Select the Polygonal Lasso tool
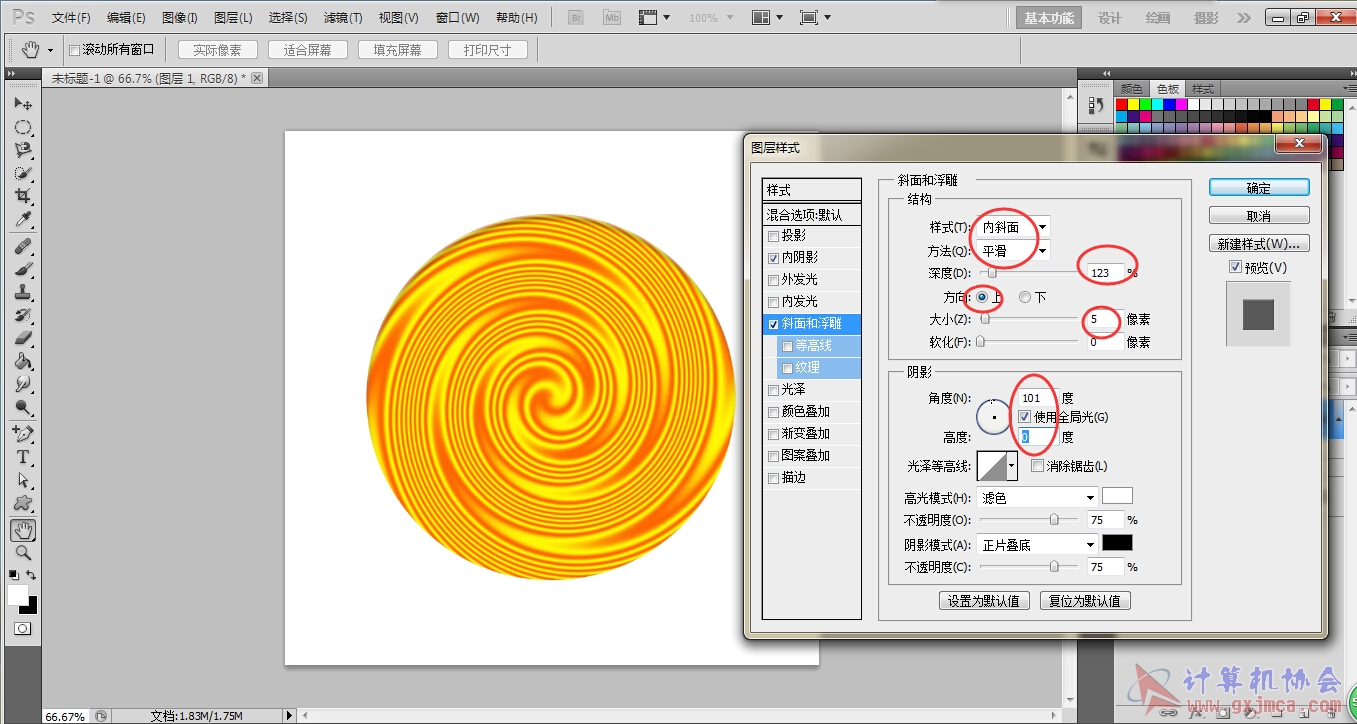1357x724 pixels. click(x=23, y=150)
